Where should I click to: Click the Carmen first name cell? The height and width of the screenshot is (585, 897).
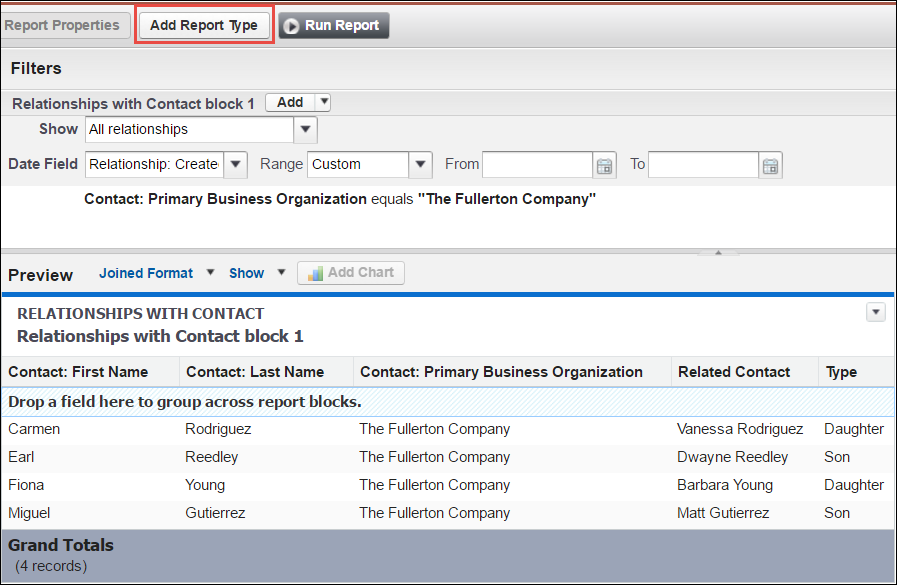(34, 429)
